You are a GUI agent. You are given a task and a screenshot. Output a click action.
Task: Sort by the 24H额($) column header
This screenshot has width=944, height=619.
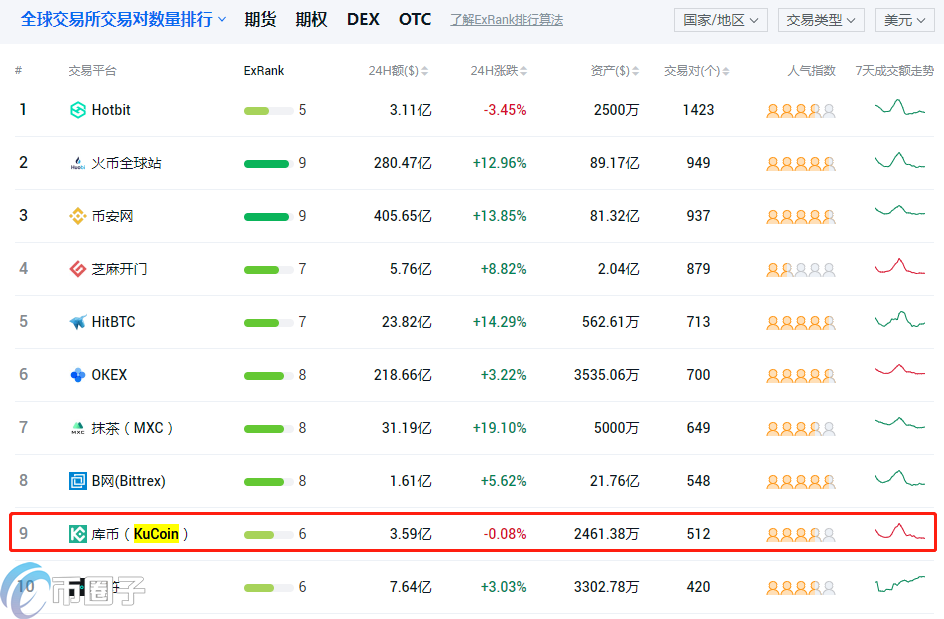coord(398,71)
